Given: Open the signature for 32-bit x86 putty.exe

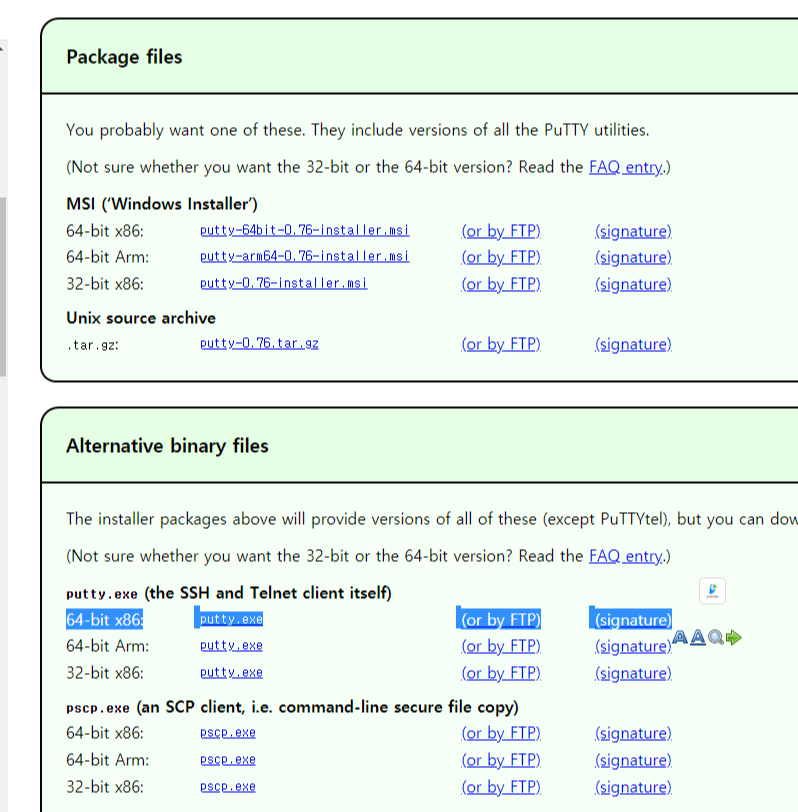Looking at the screenshot, I should pyautogui.click(x=633, y=673).
